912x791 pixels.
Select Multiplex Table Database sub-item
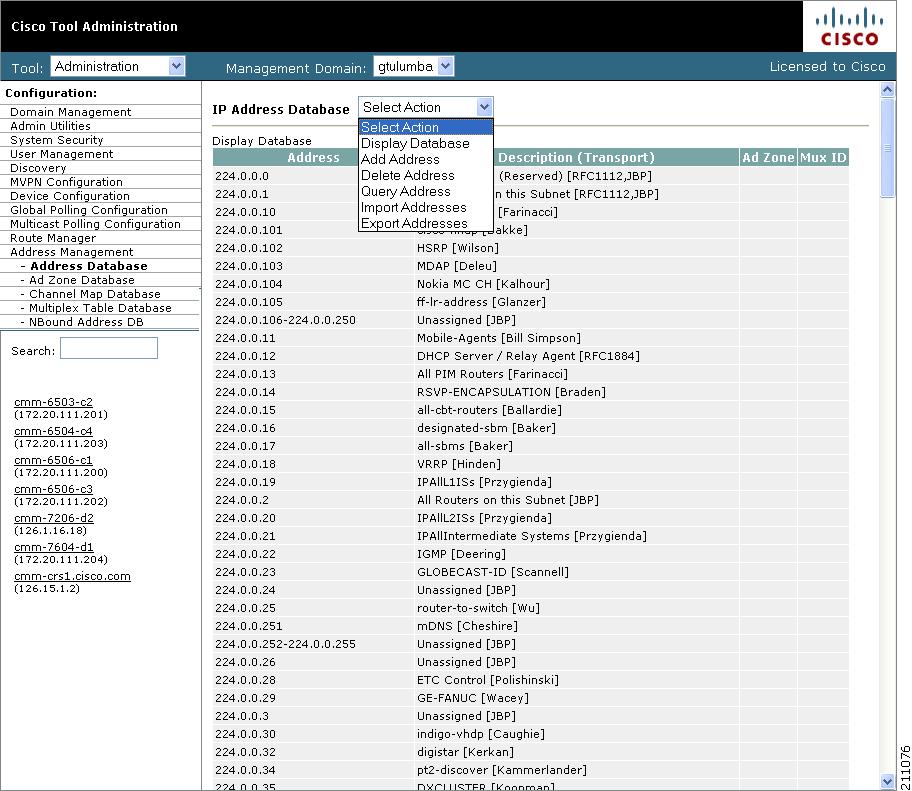click(100, 308)
